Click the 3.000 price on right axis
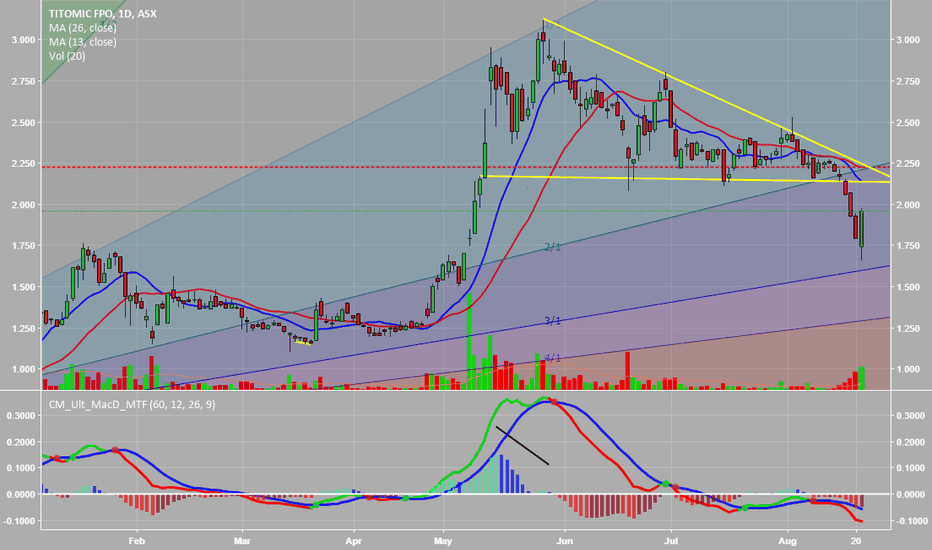Image resolution: width=932 pixels, height=550 pixels. point(908,40)
